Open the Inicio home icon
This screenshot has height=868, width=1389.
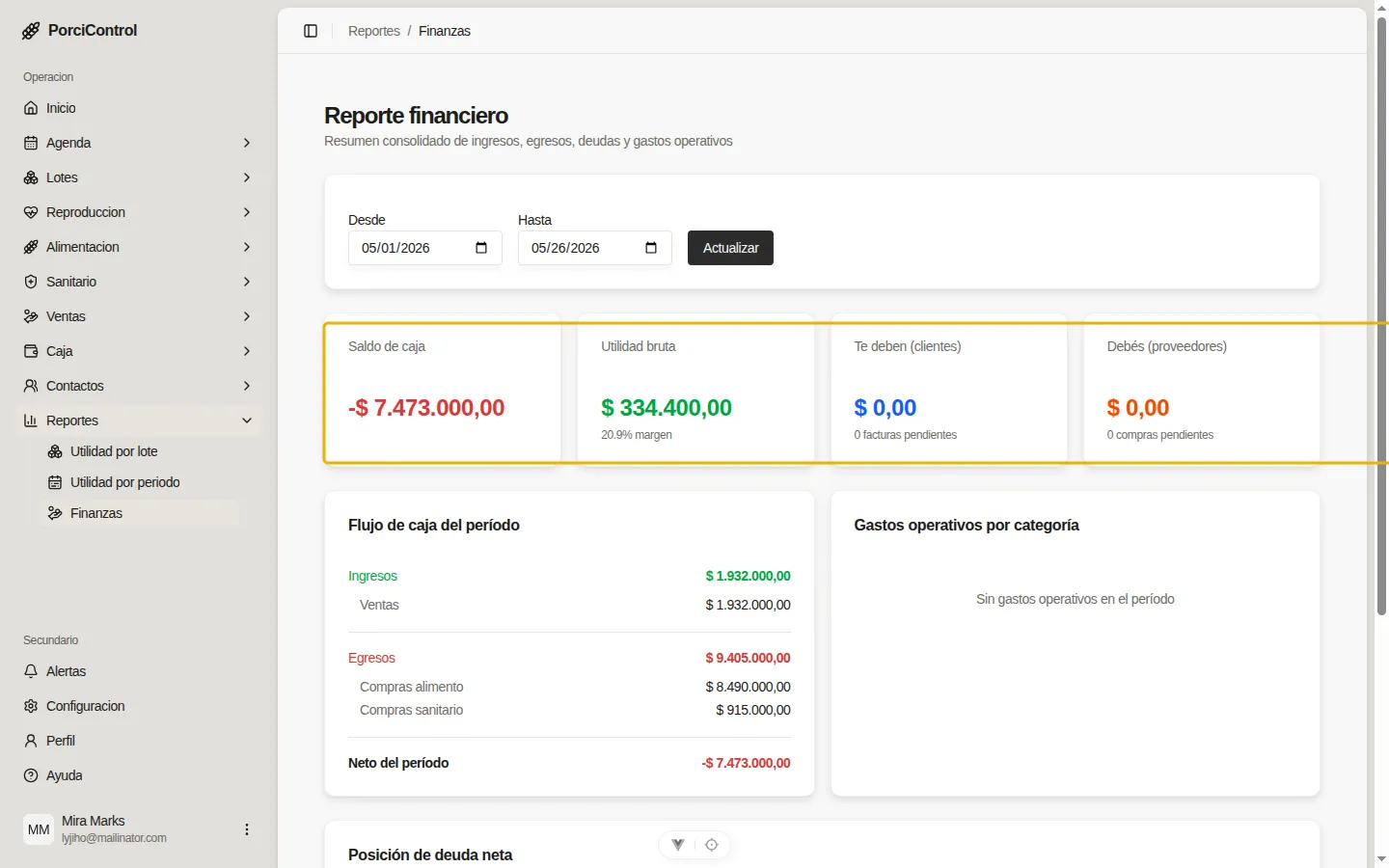click(x=31, y=108)
